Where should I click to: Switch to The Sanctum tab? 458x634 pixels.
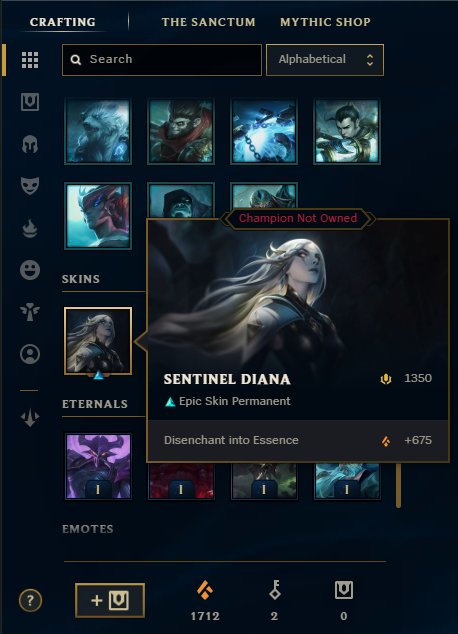[x=208, y=22]
